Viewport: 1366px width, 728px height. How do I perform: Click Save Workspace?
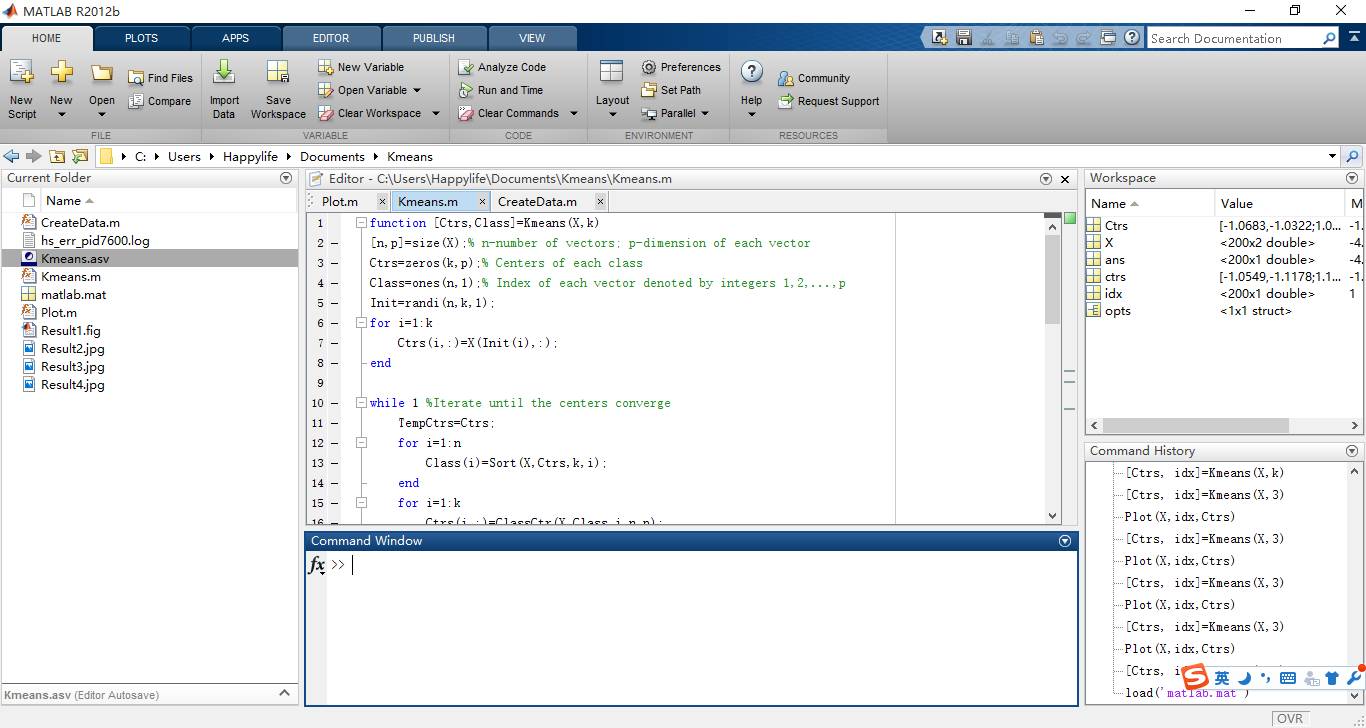[278, 88]
